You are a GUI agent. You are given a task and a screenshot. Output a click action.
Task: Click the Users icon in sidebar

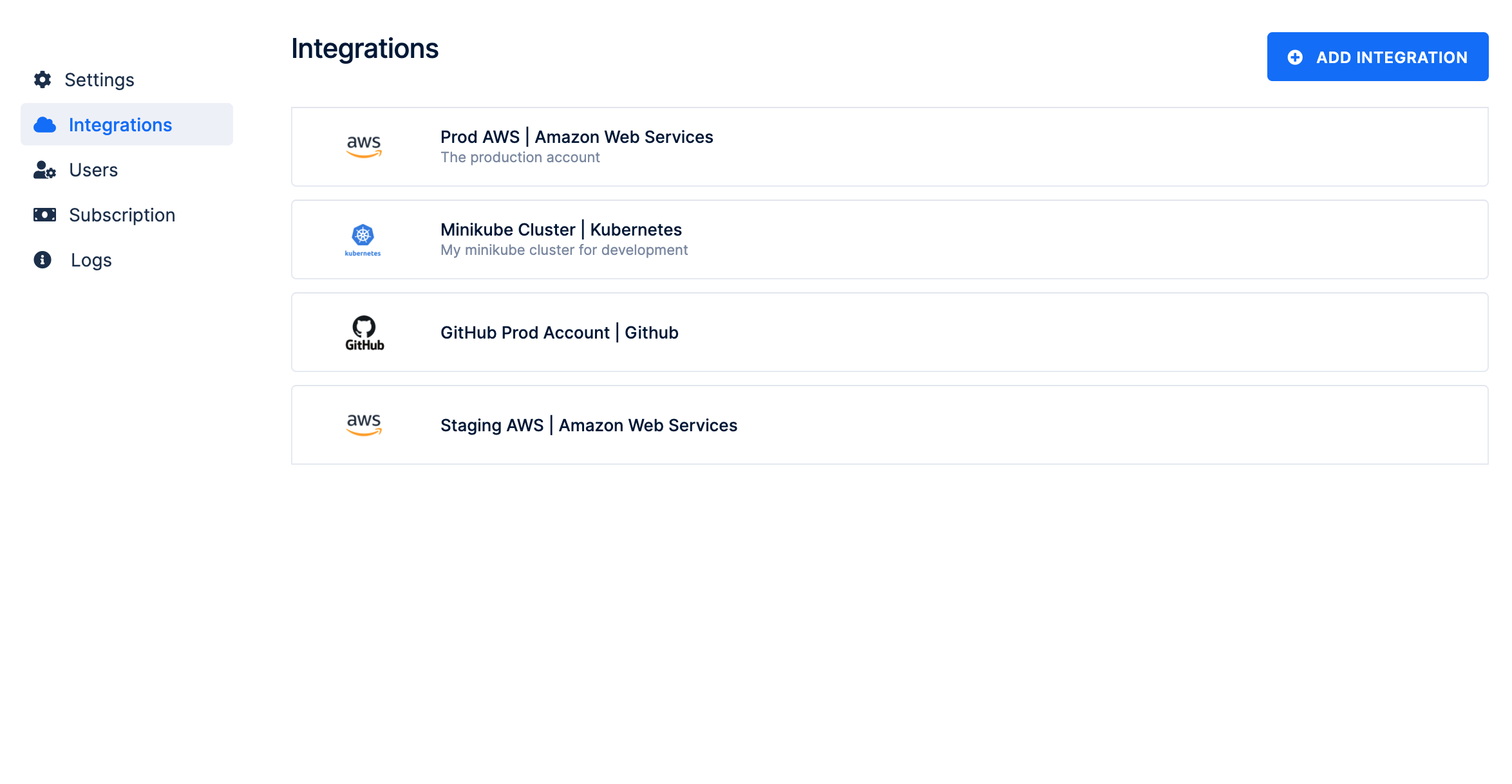tap(44, 170)
